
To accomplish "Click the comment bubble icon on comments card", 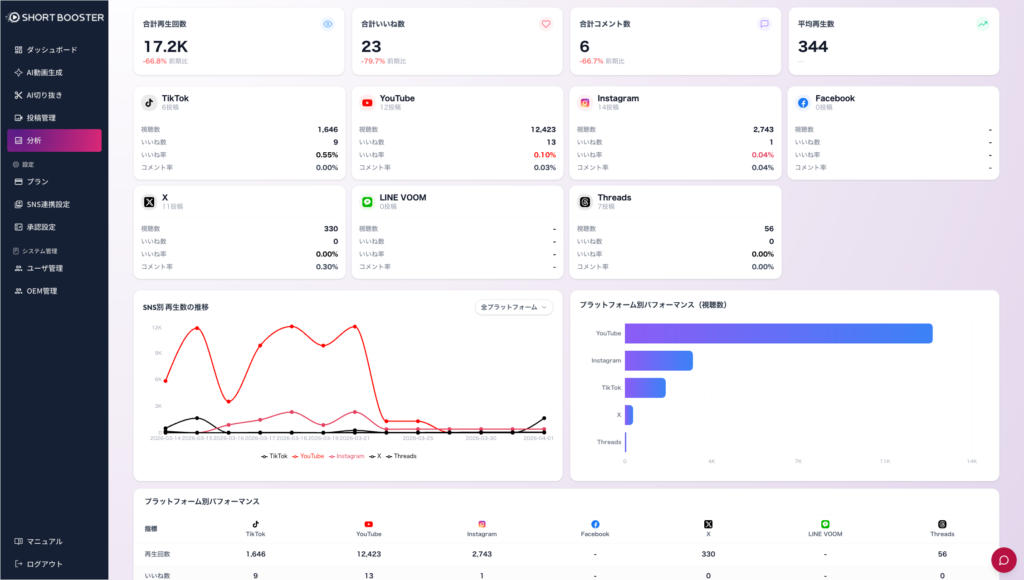I will pyautogui.click(x=764, y=24).
